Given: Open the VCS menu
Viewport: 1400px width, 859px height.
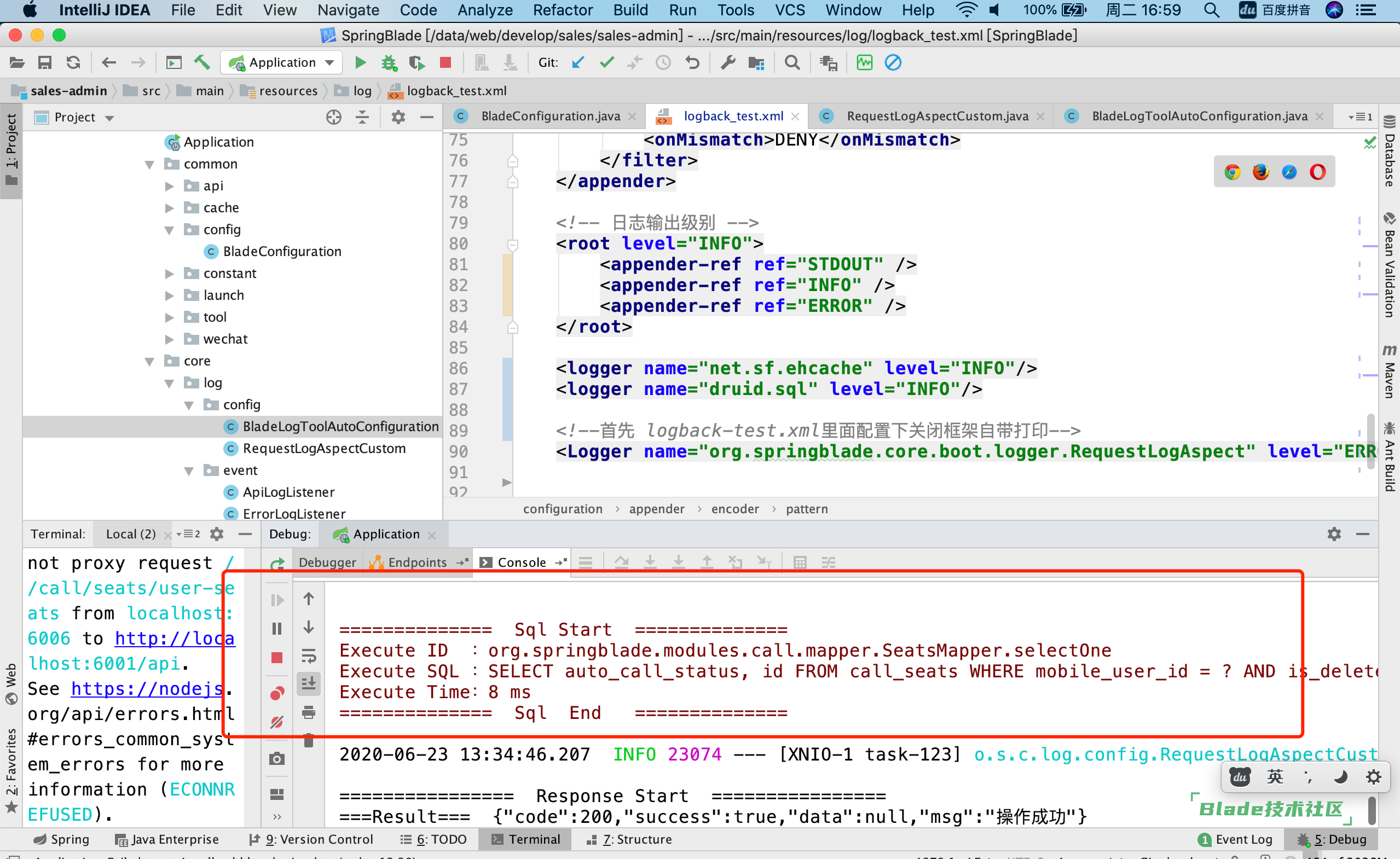Looking at the screenshot, I should pos(790,10).
